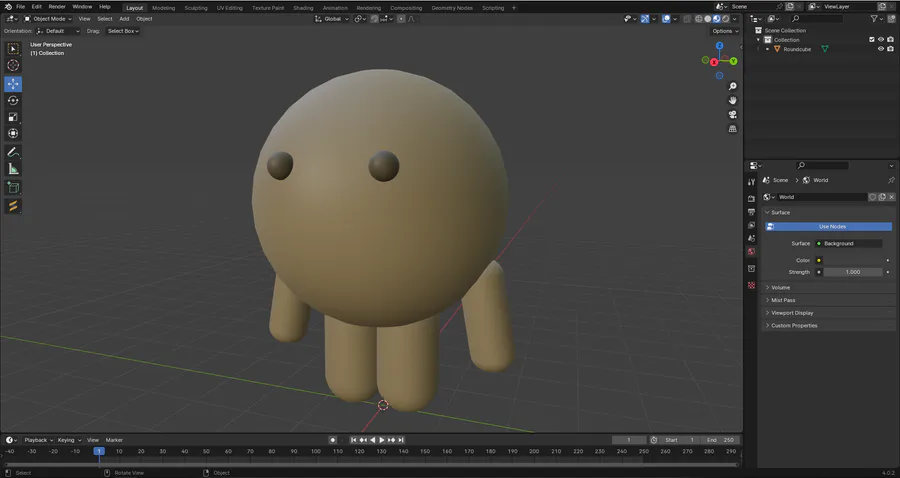Open the Tool properties tab
Image resolution: width=900 pixels, height=478 pixels.
tap(751, 182)
